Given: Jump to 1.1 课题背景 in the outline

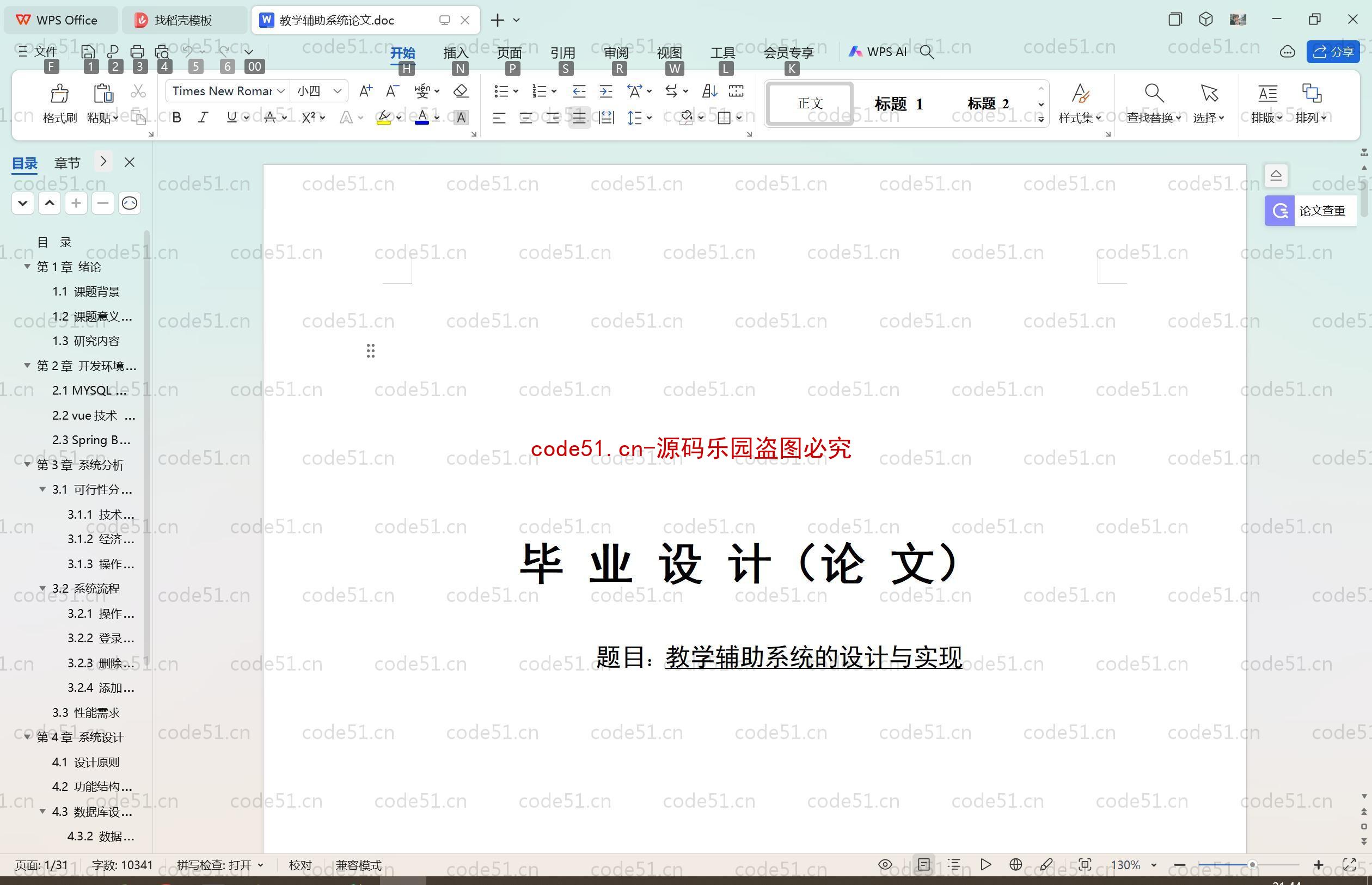Looking at the screenshot, I should 86,291.
